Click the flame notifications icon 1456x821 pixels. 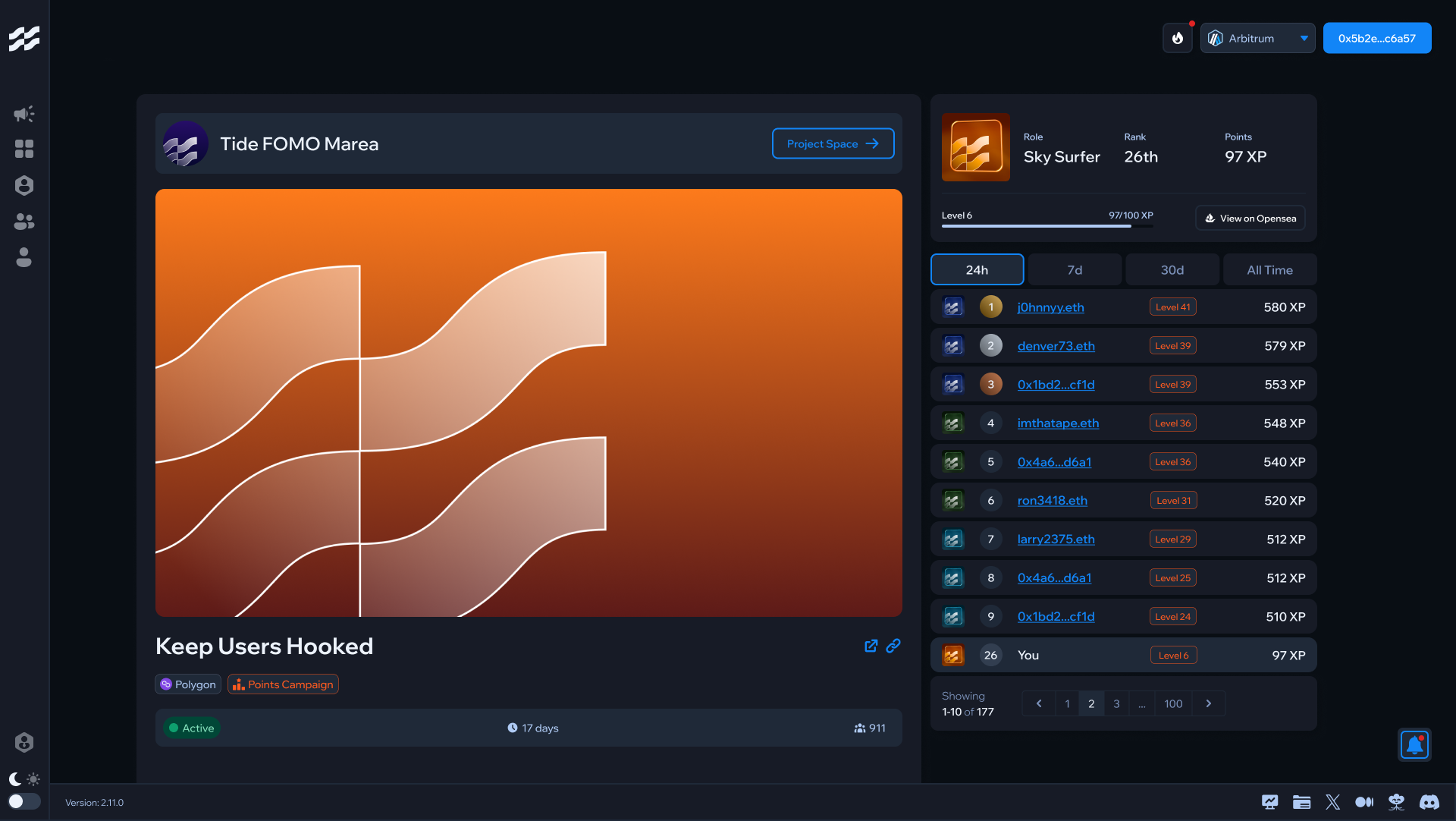click(x=1178, y=38)
